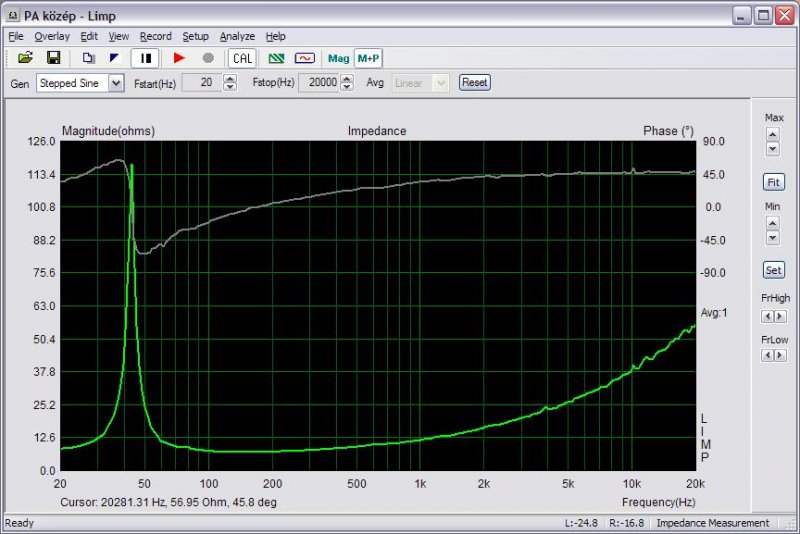Click the Fstart frequency field
Viewport: 800px width, 534px height.
tap(202, 83)
